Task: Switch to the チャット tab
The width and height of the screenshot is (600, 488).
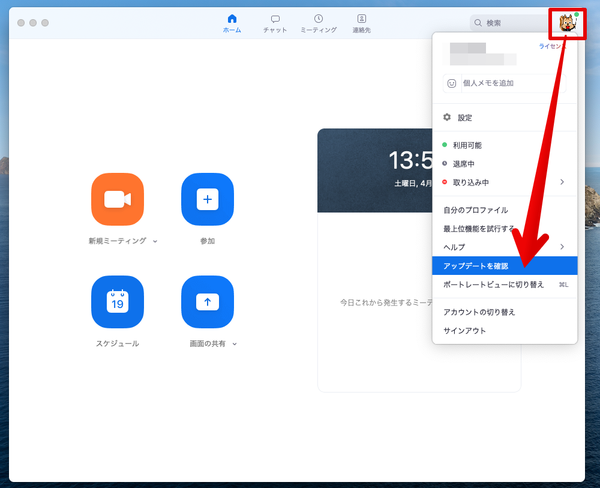Action: [x=275, y=24]
